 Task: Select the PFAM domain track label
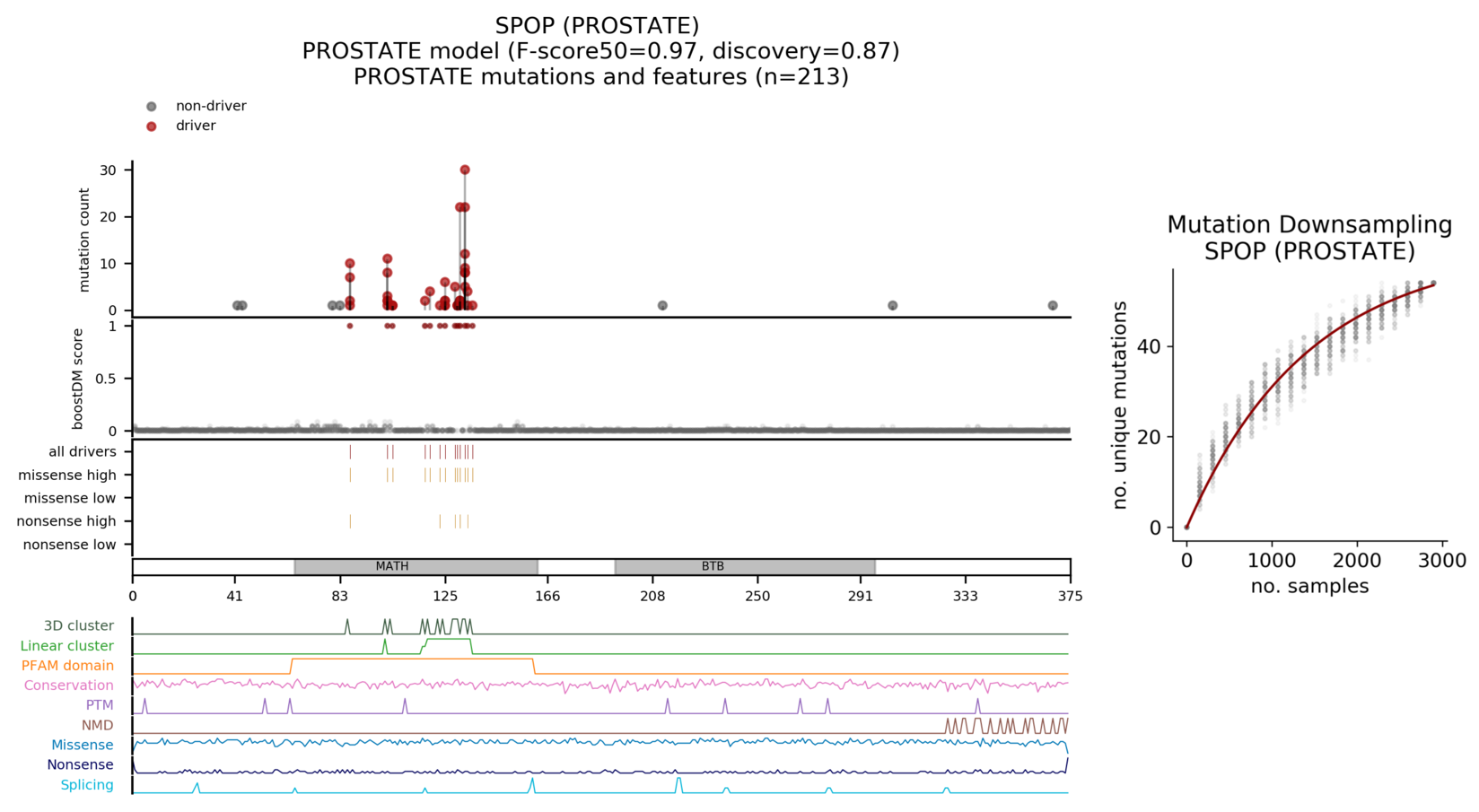[68, 666]
